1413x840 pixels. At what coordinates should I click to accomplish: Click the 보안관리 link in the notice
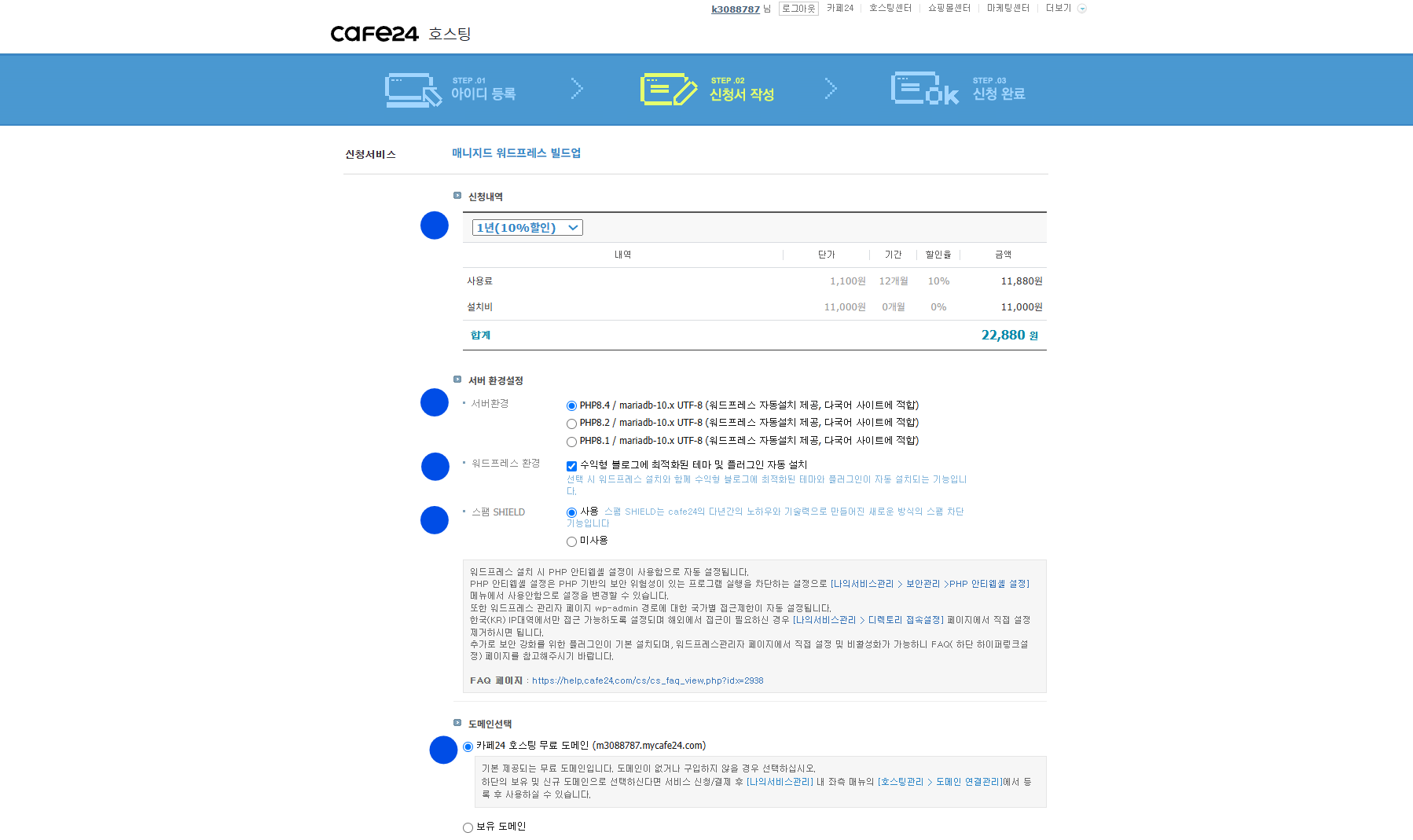[x=923, y=584]
